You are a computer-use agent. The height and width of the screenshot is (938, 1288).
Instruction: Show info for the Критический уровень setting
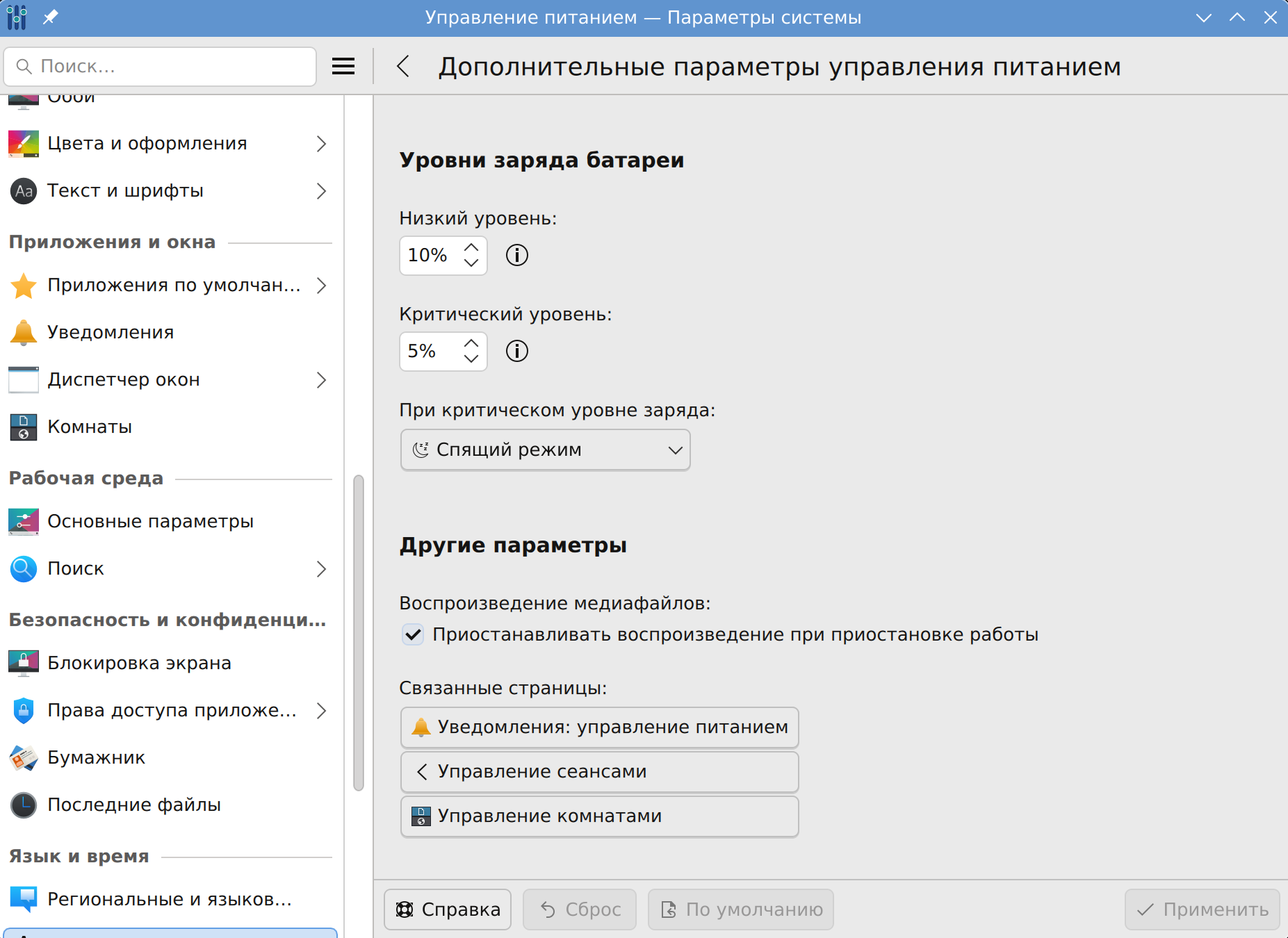click(x=517, y=352)
